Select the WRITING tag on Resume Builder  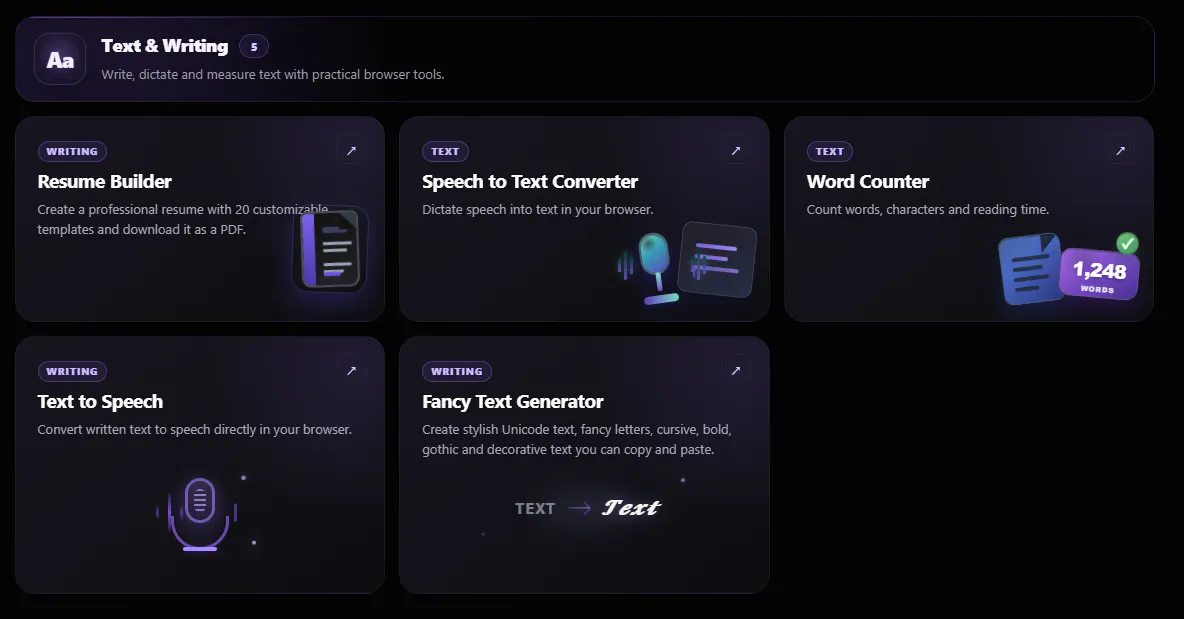click(72, 152)
